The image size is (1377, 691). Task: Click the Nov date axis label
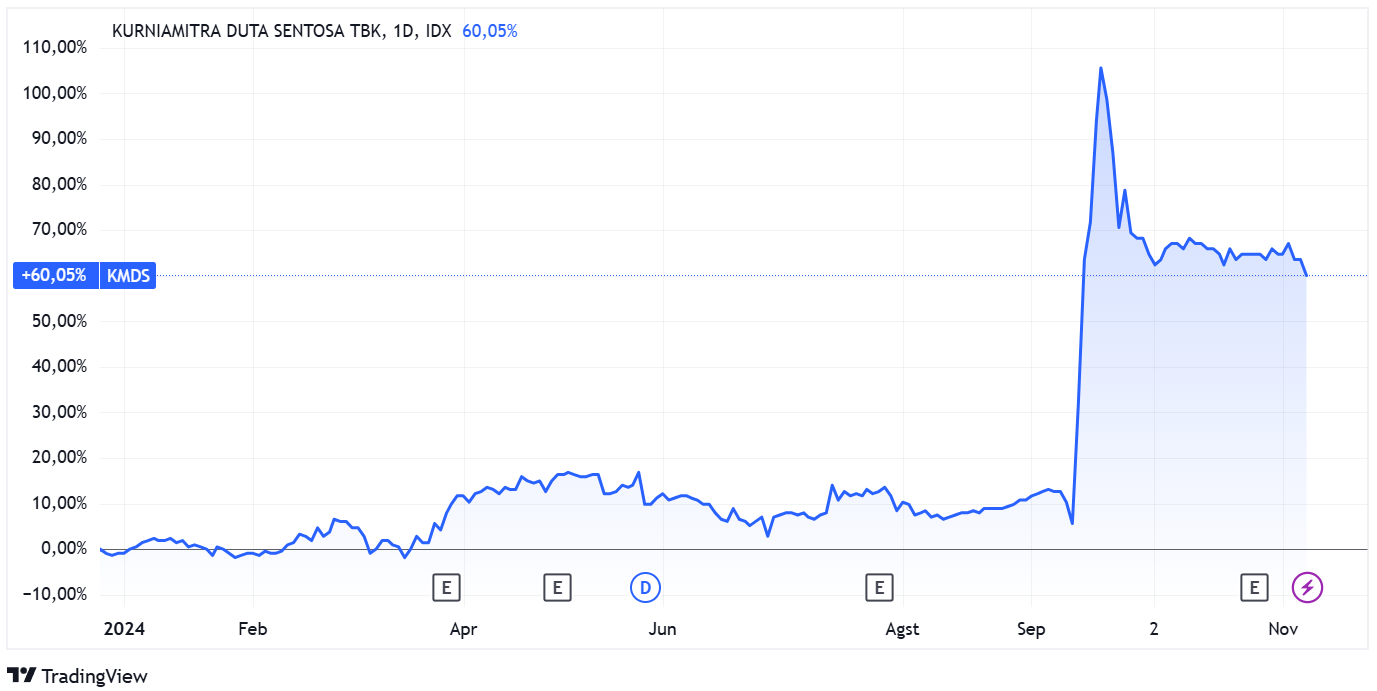click(1283, 629)
